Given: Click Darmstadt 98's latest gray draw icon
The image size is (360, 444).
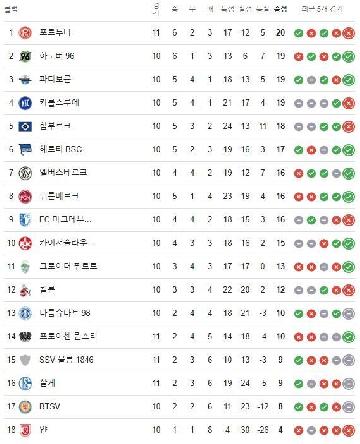Looking at the screenshot, I should click(x=349, y=313).
